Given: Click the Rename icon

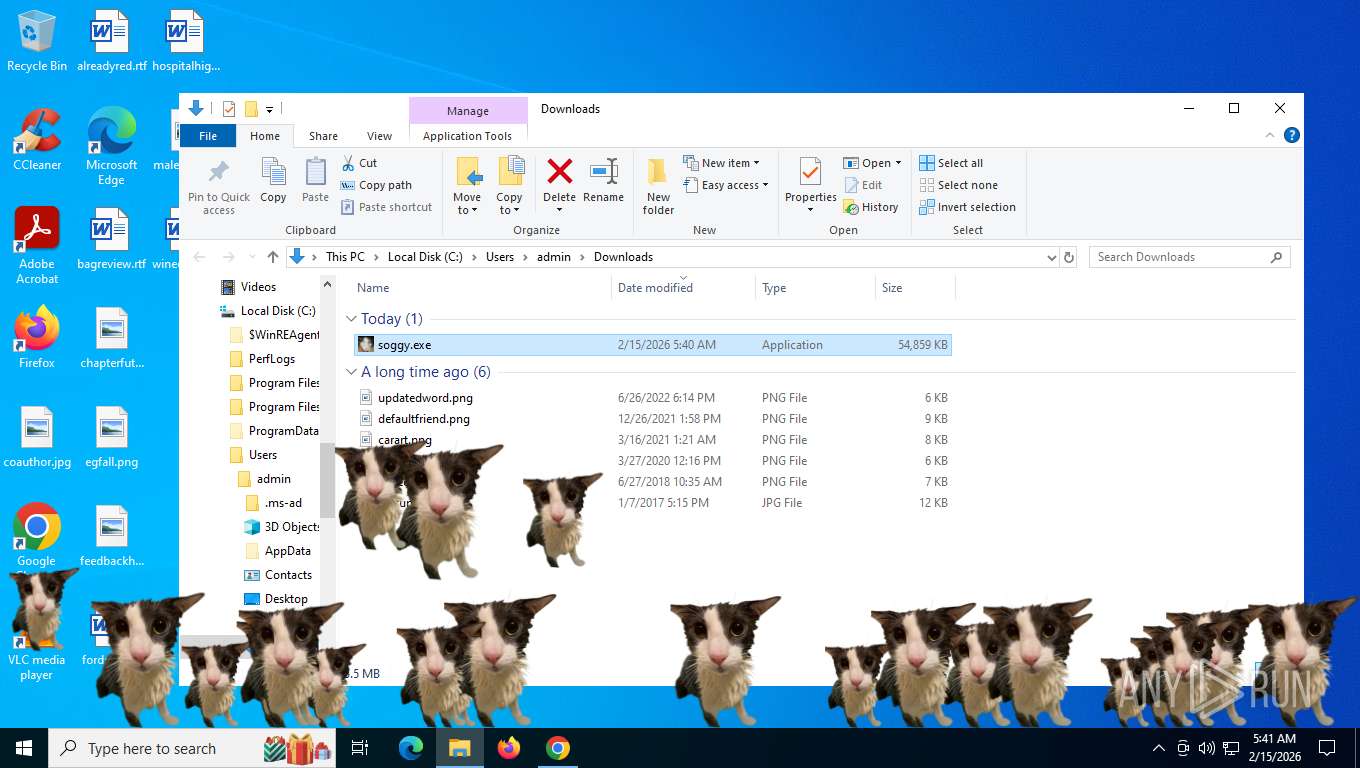Looking at the screenshot, I should (603, 172).
